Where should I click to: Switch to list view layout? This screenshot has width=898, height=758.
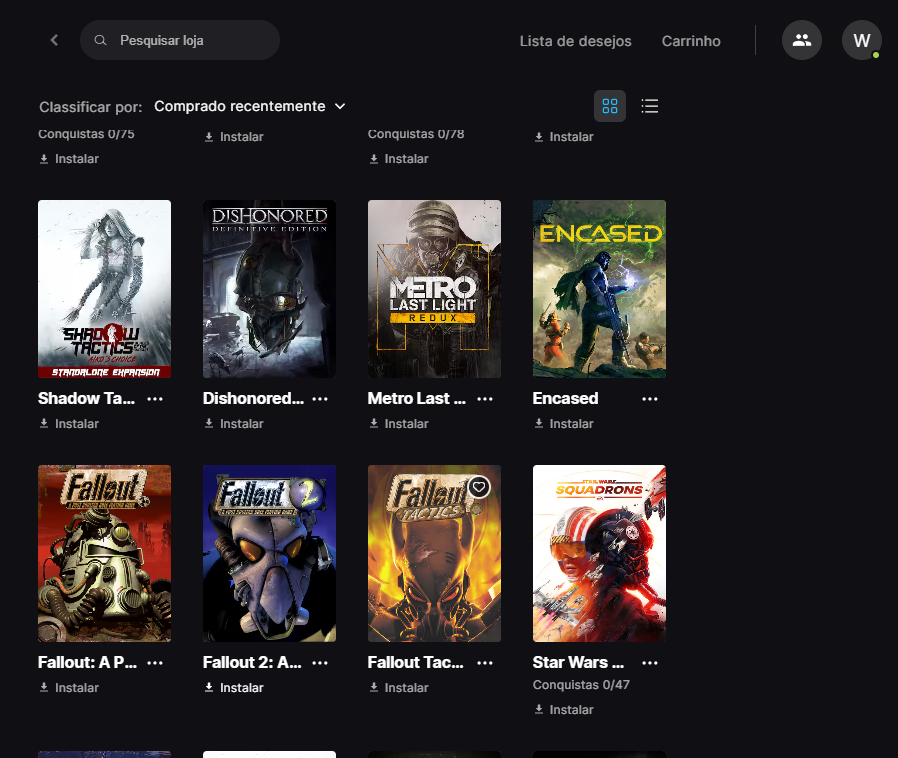650,106
